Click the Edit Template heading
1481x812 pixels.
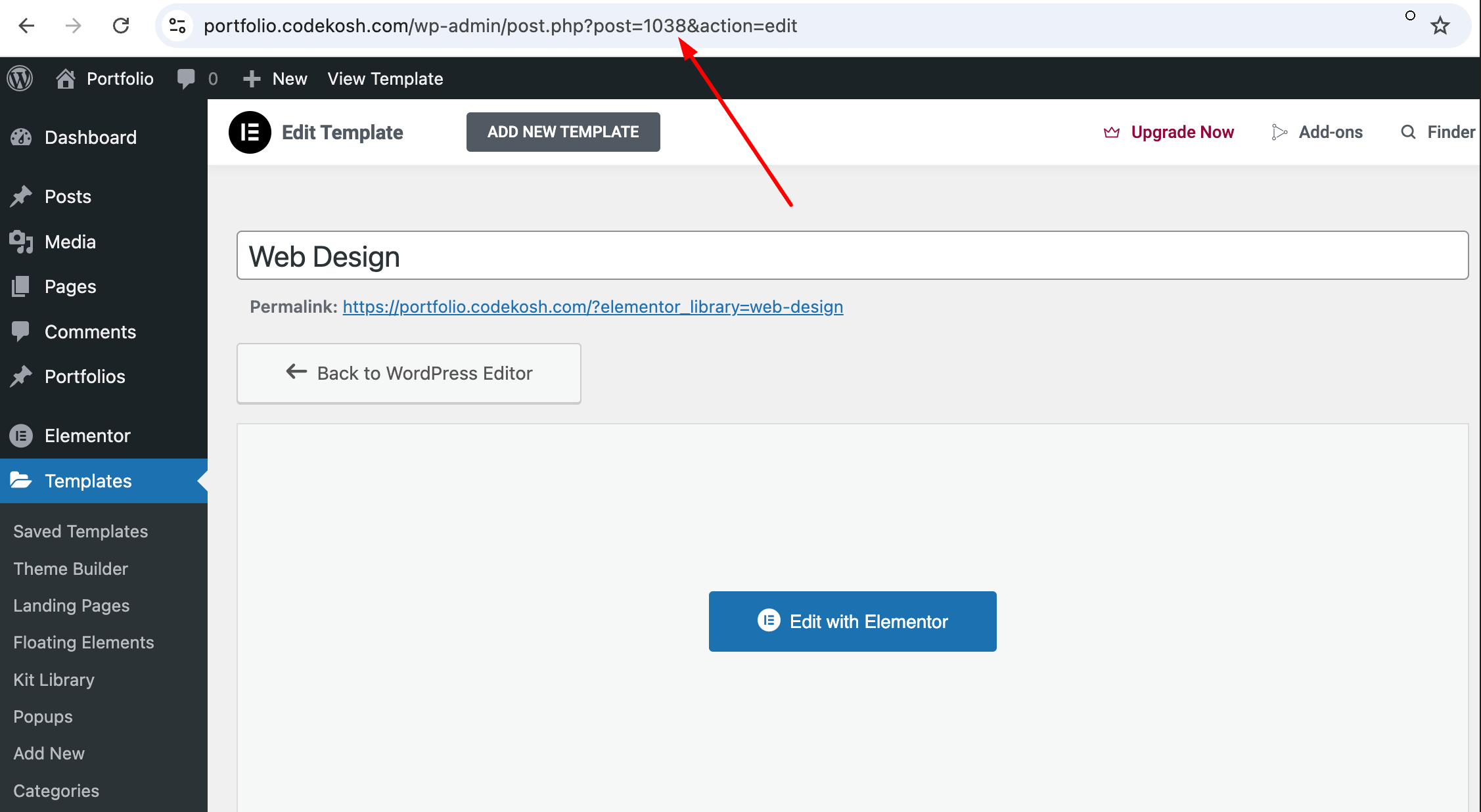[x=342, y=132]
